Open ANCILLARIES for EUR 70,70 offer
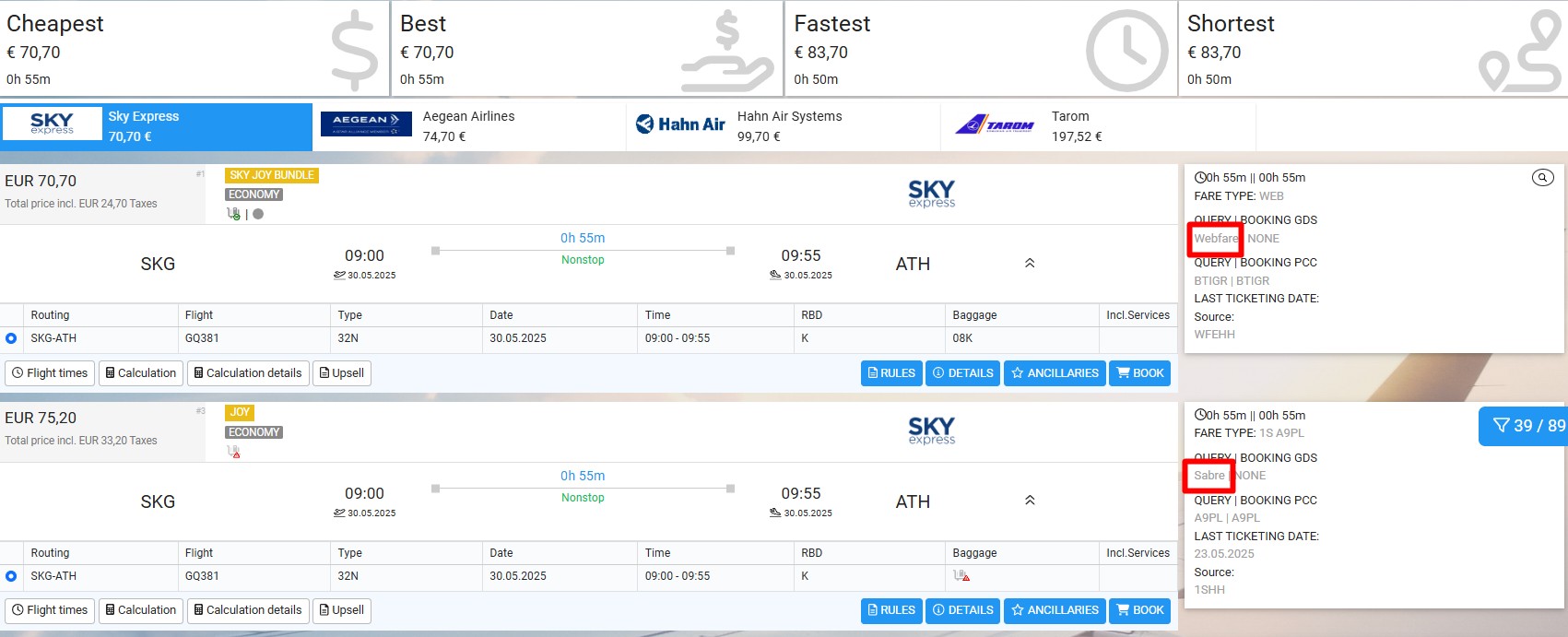 click(1055, 373)
